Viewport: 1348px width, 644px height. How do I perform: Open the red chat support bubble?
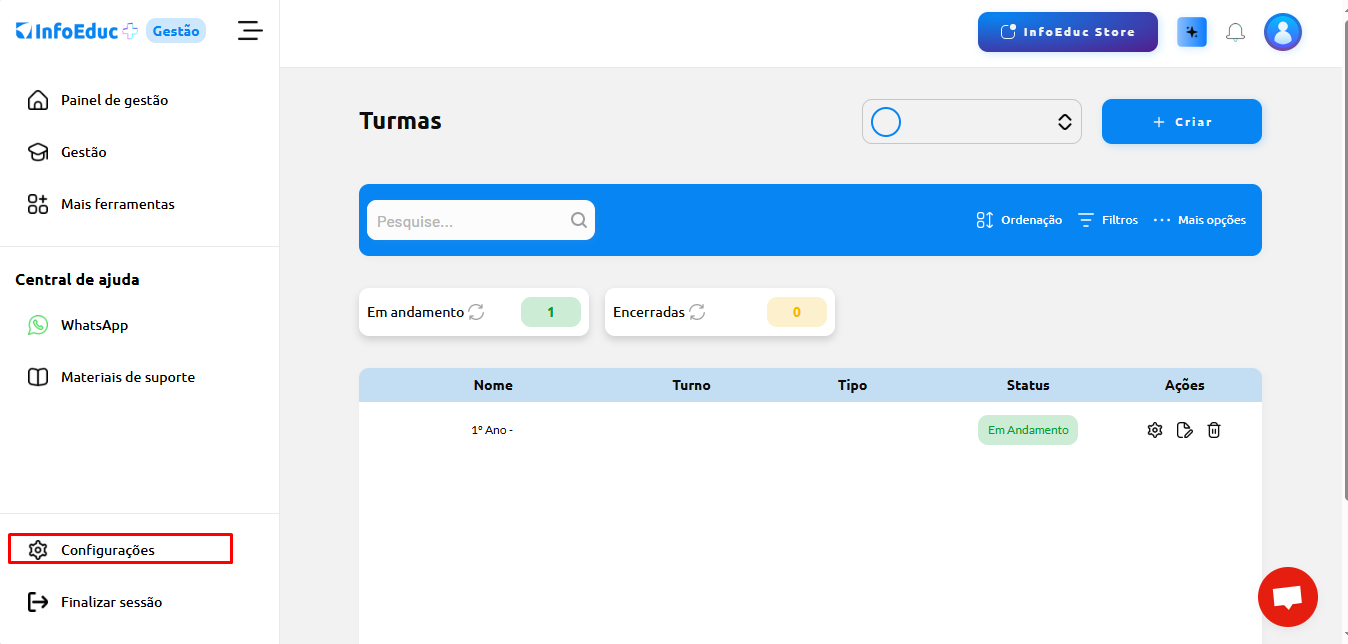point(1288,597)
